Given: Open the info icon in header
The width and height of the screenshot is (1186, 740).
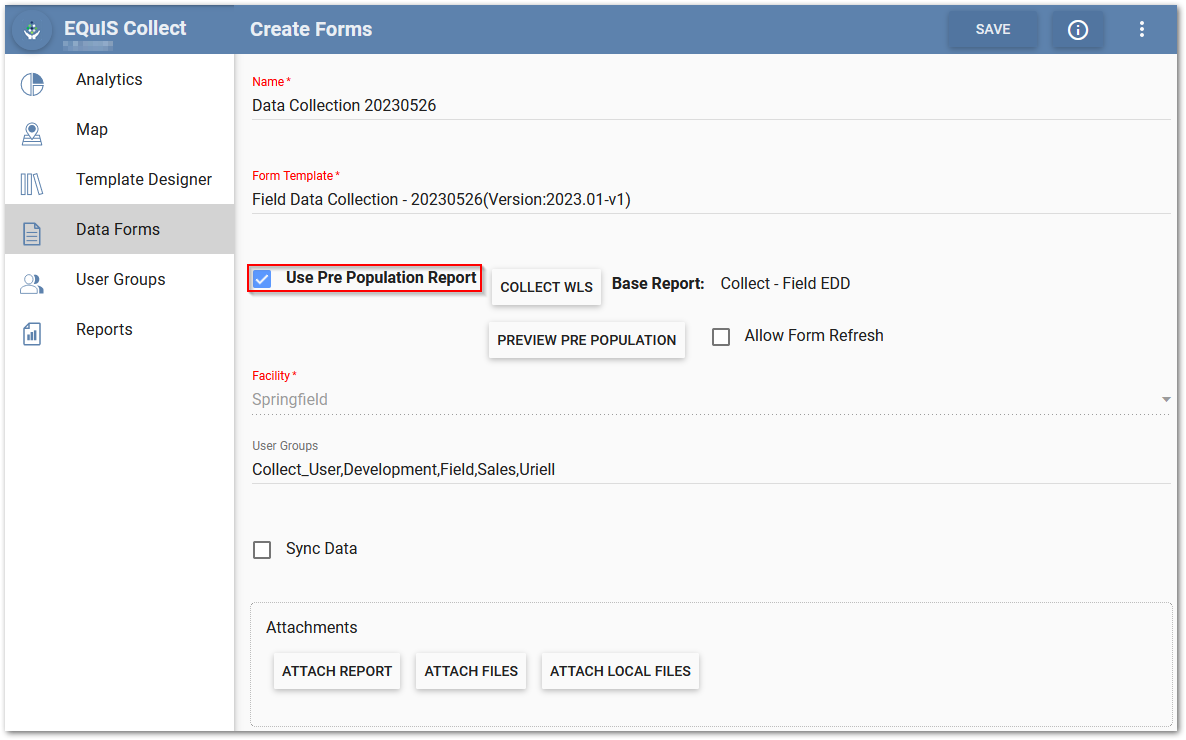Looking at the screenshot, I should [1077, 30].
